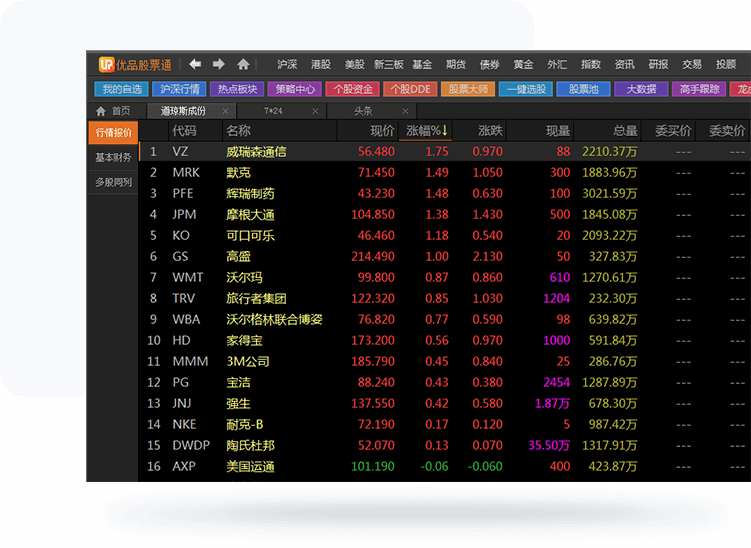751x548 pixels.
Task: Click the 大数据 button
Action: coord(641,89)
